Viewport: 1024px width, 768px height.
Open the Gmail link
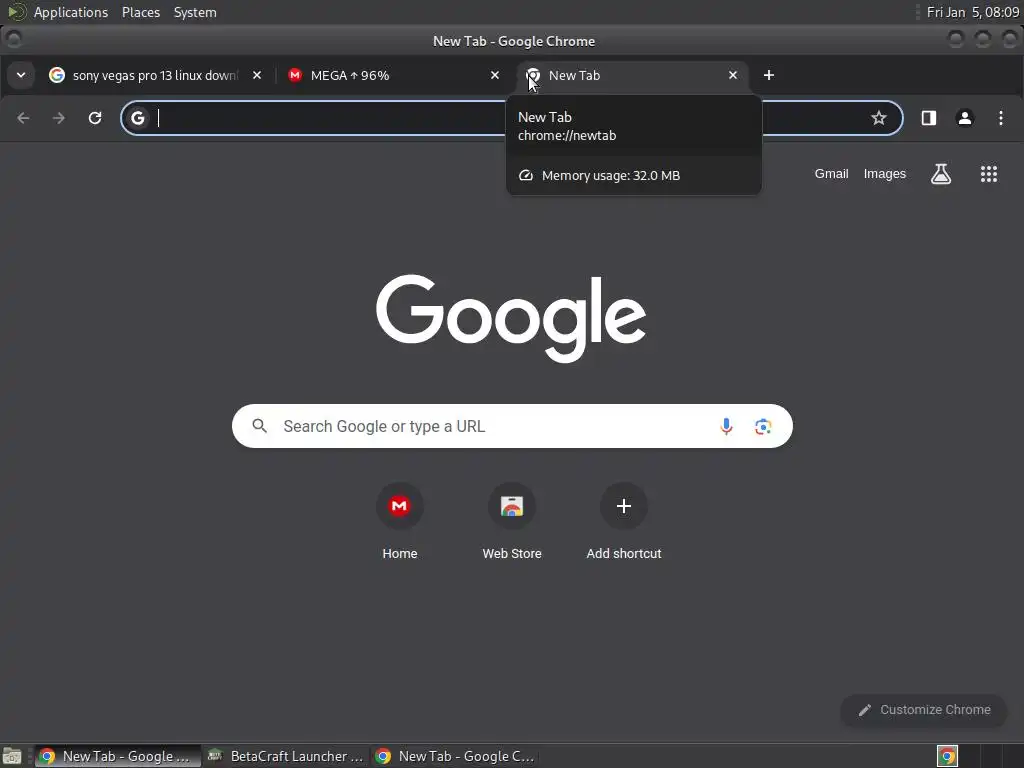(x=831, y=174)
